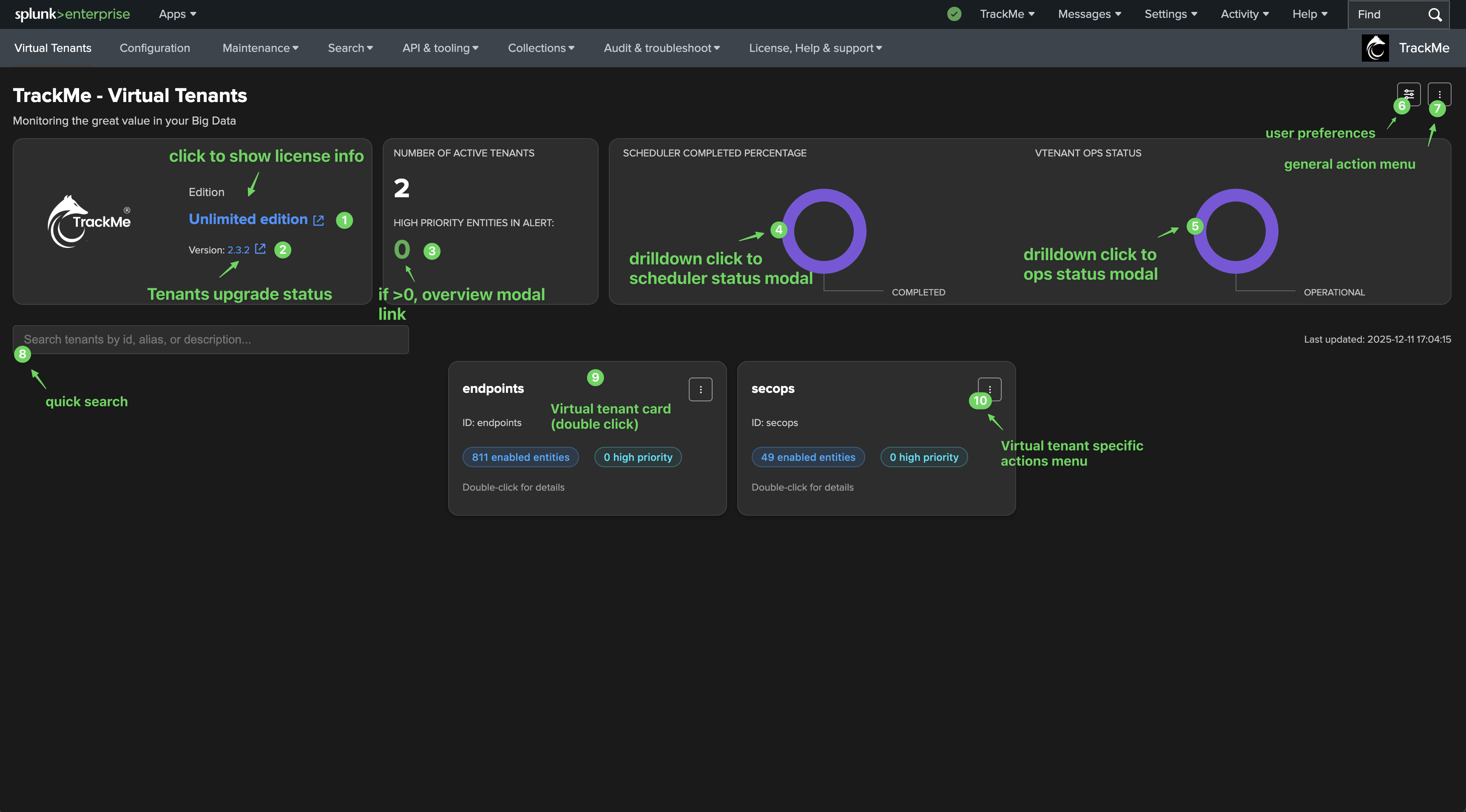Click TrackMe wolf logo in app bar

coord(1375,48)
